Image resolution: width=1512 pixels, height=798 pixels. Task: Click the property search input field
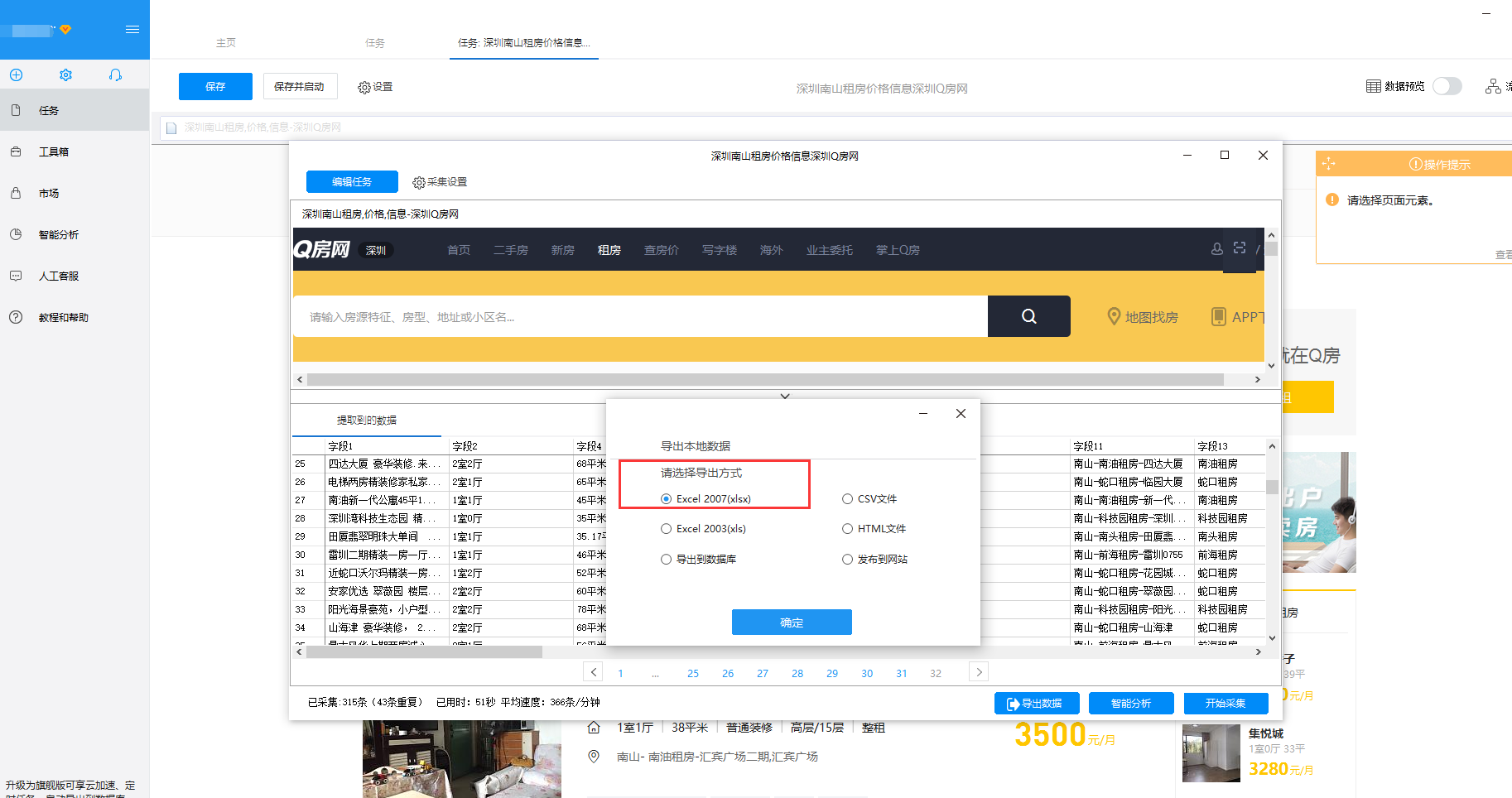click(x=640, y=316)
